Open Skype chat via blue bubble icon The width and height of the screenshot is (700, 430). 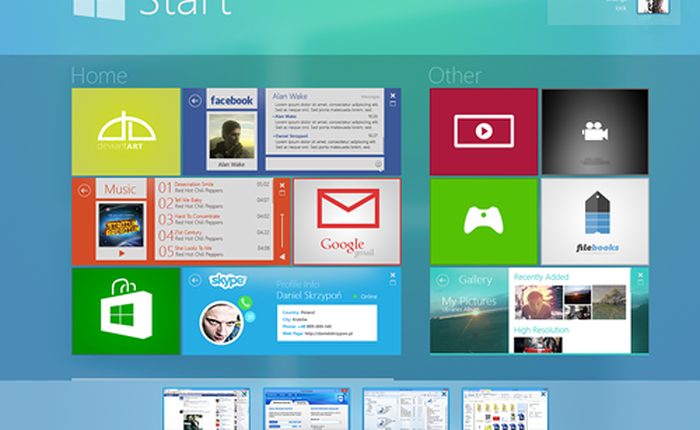(250, 317)
